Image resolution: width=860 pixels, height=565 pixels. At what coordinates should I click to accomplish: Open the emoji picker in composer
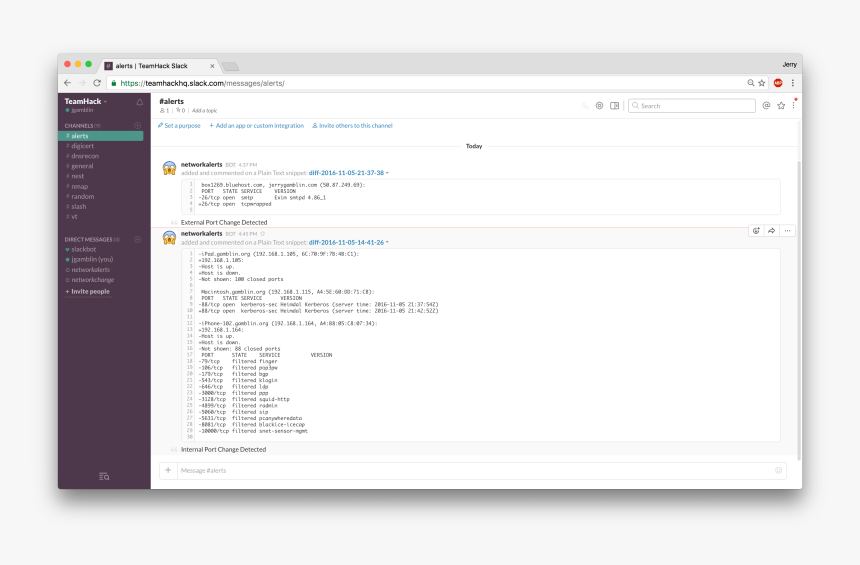(x=778, y=470)
